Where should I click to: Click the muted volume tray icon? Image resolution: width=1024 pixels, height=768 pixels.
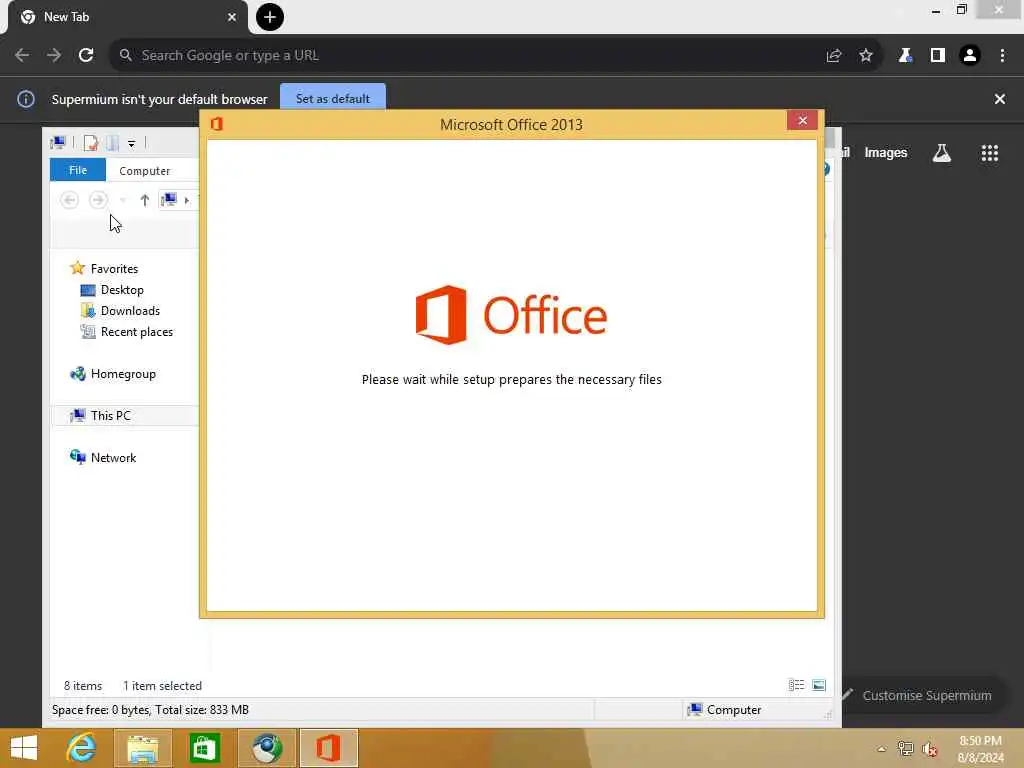pyautogui.click(x=930, y=749)
